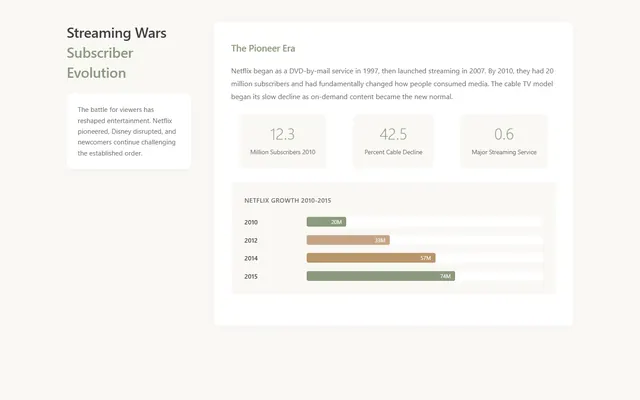Select the intro card about the battle for viewers
Image resolution: width=640 pixels, height=400 pixels.
[x=129, y=131]
